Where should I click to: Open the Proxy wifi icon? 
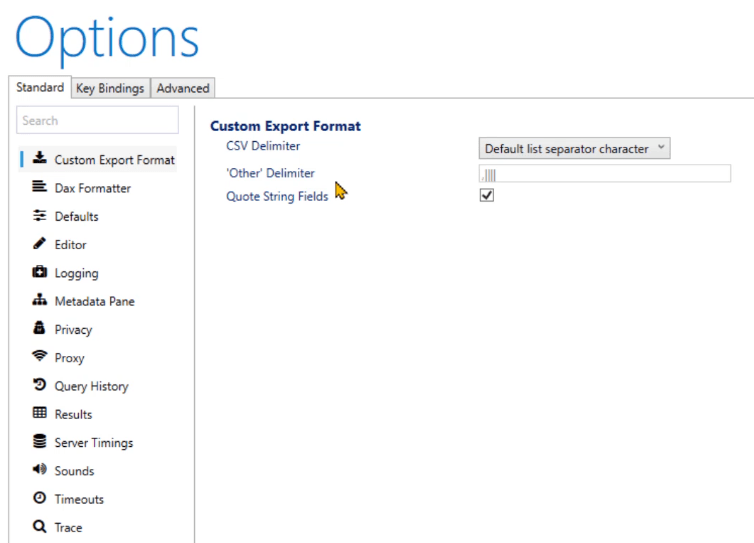tap(39, 356)
